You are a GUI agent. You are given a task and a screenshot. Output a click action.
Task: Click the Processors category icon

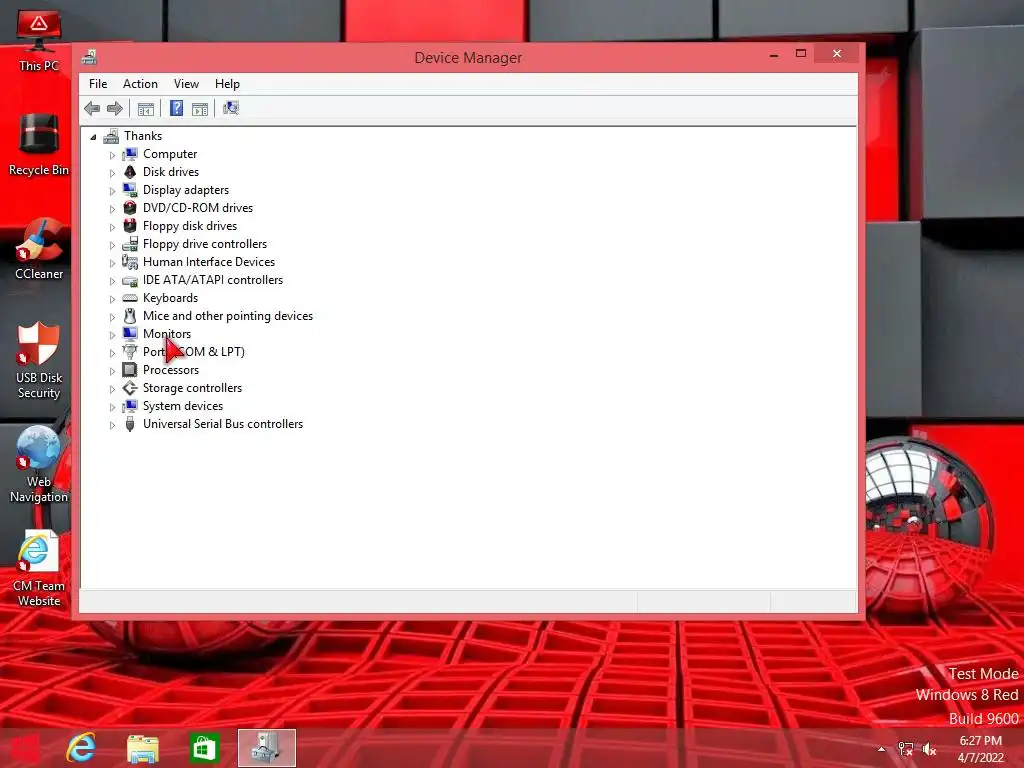(130, 370)
